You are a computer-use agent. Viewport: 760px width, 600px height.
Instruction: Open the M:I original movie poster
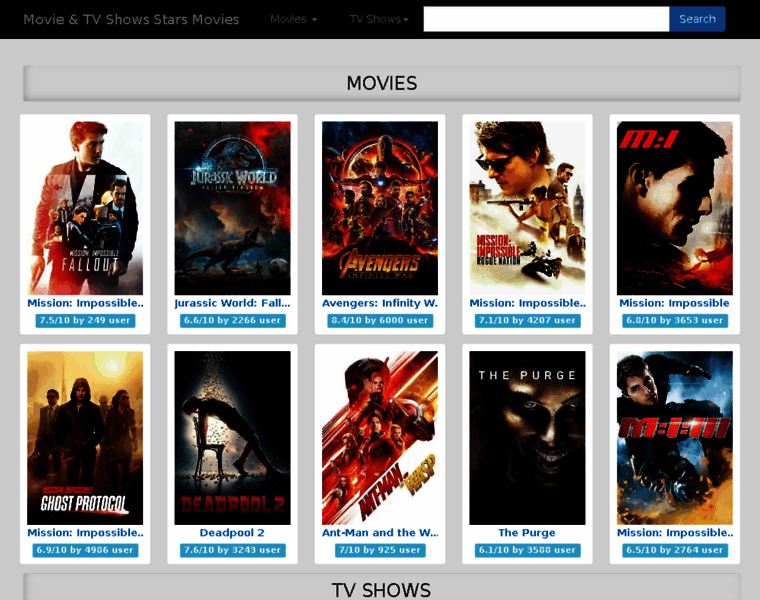(675, 208)
